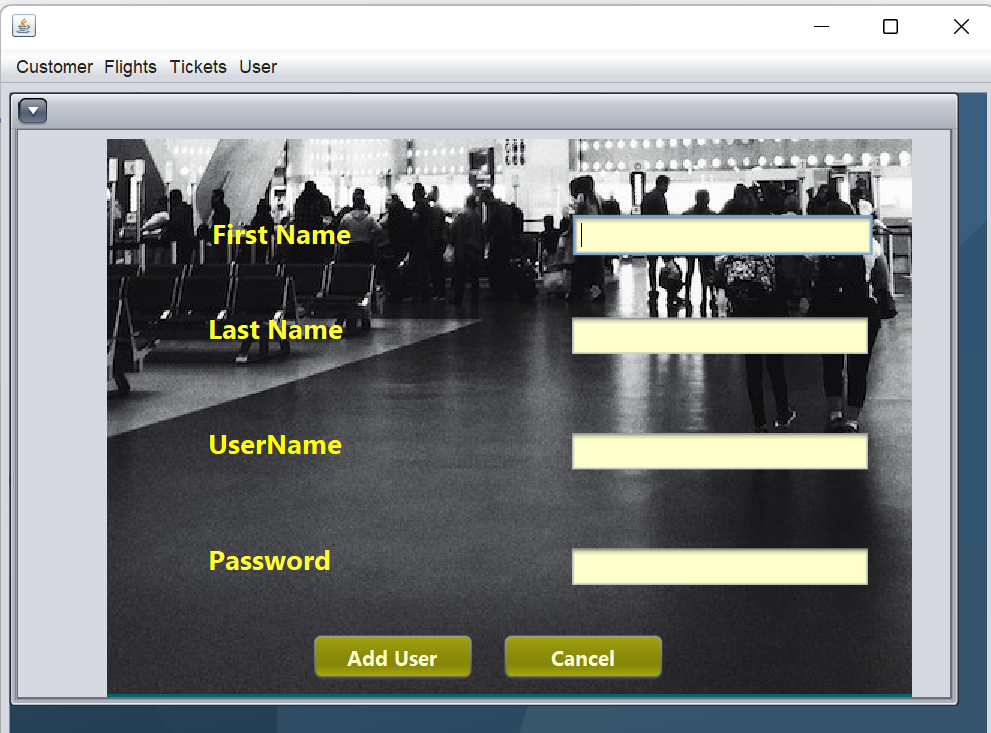Open the User menu

click(258, 67)
